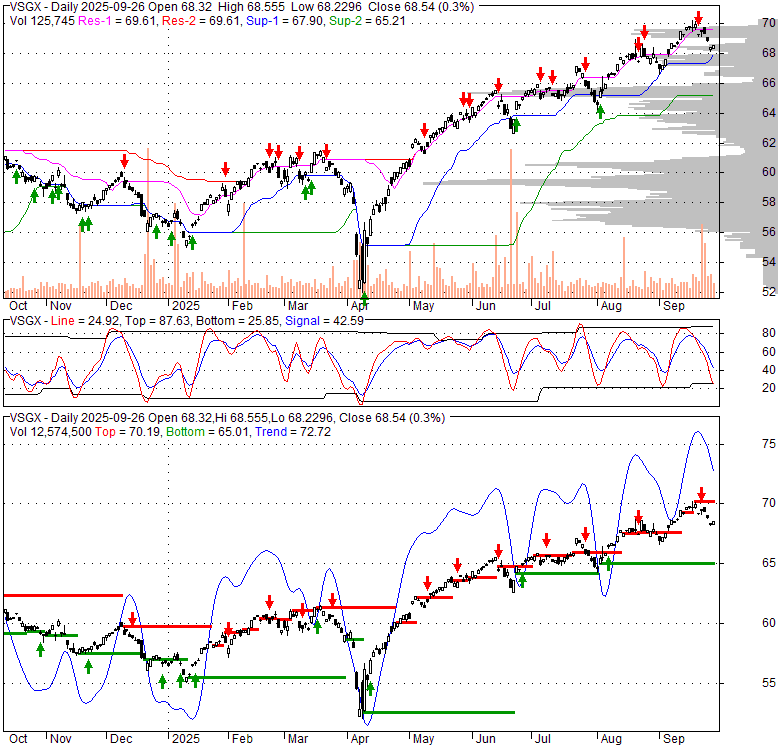Select the Sup-1 = 67.90 legend label

(285, 21)
